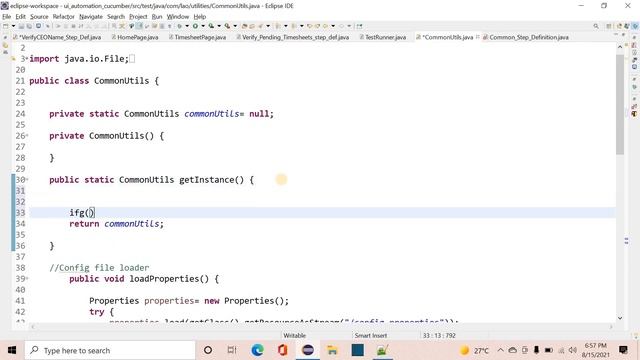Click the taskbar Office icon
Screen dimensions: 640x360
pyautogui.click(x=282, y=350)
